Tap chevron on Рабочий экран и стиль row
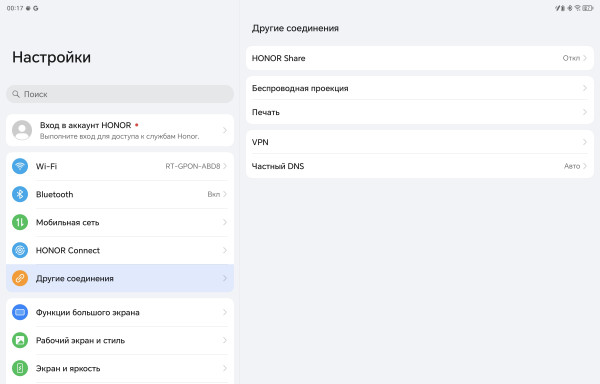Screen dimensions: 600x384 click(x=225, y=340)
